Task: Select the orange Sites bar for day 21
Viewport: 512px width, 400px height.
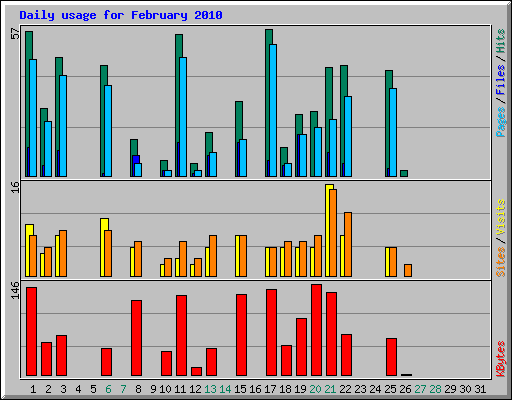Action: pyautogui.click(x=333, y=233)
